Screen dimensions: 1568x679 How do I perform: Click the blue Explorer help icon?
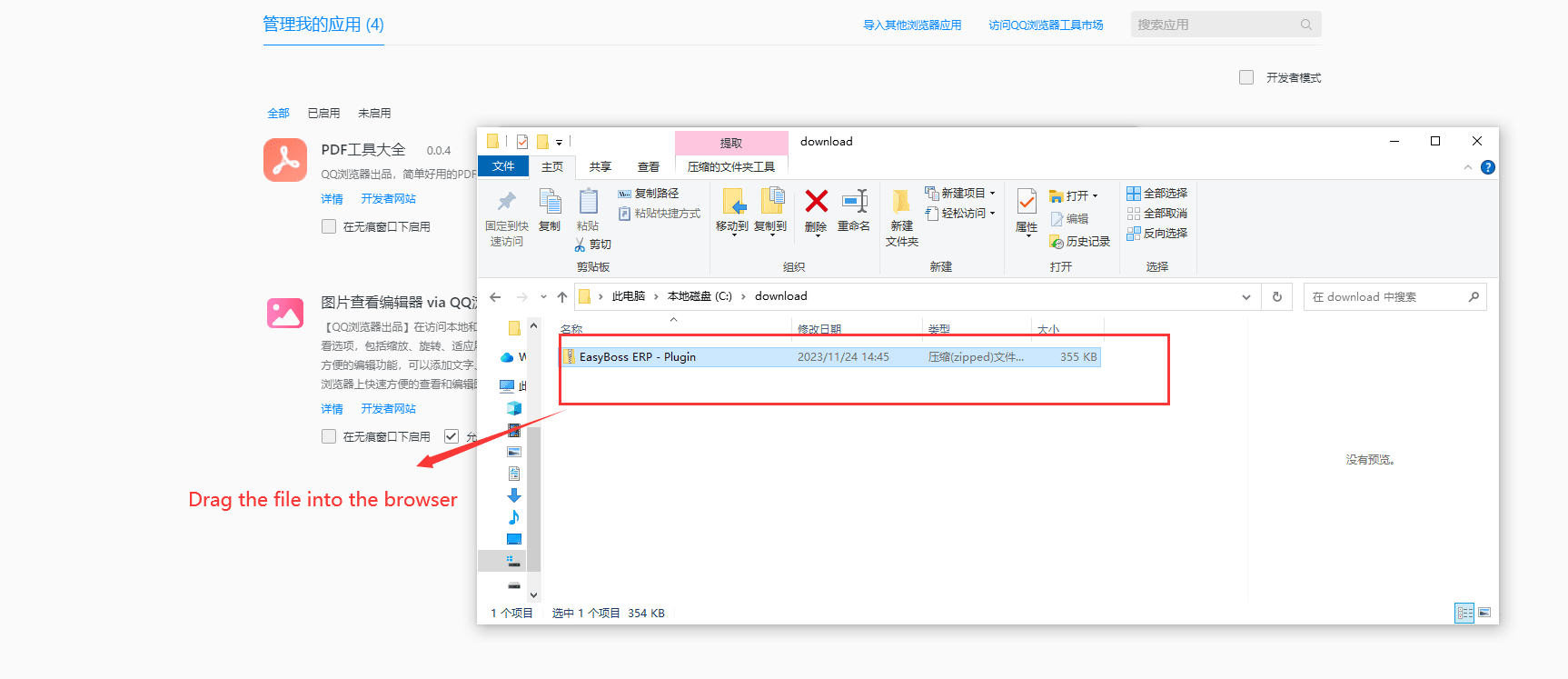coord(1487,167)
